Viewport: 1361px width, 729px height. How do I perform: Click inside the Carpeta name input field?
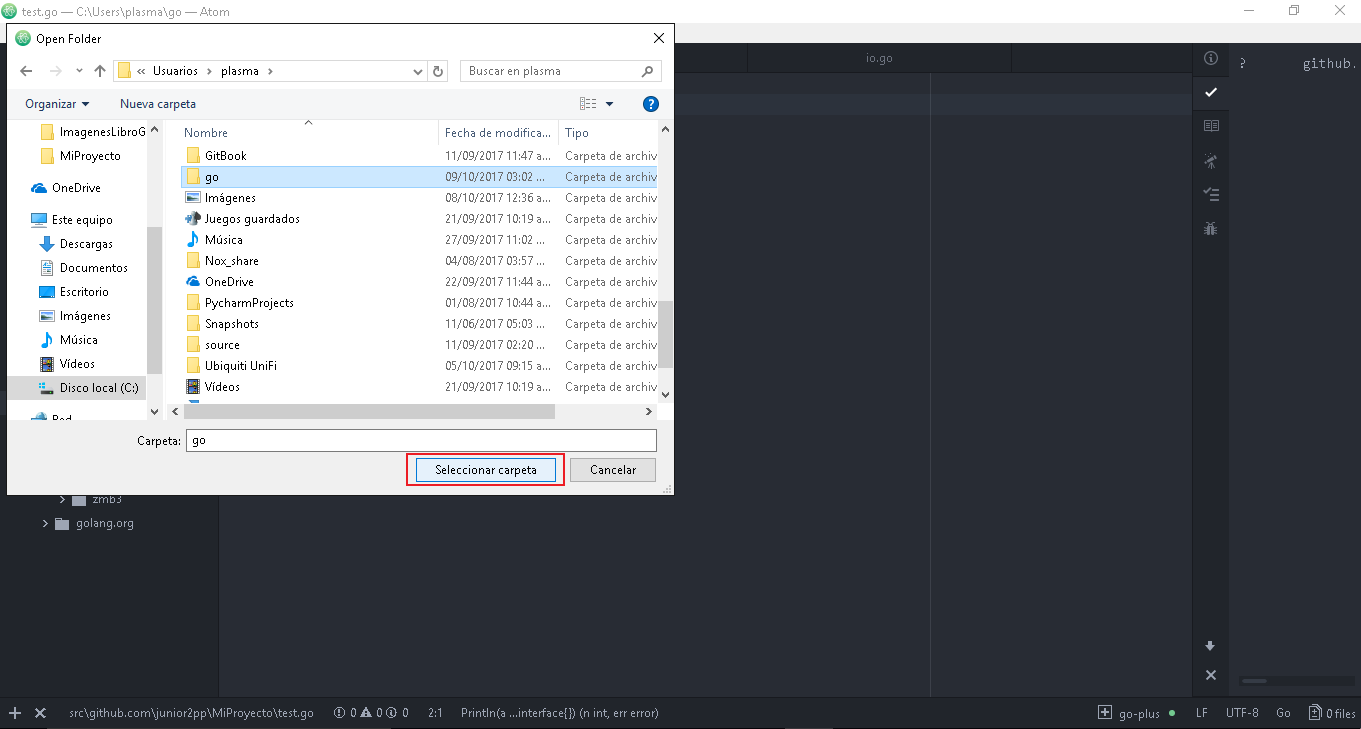tap(420, 440)
